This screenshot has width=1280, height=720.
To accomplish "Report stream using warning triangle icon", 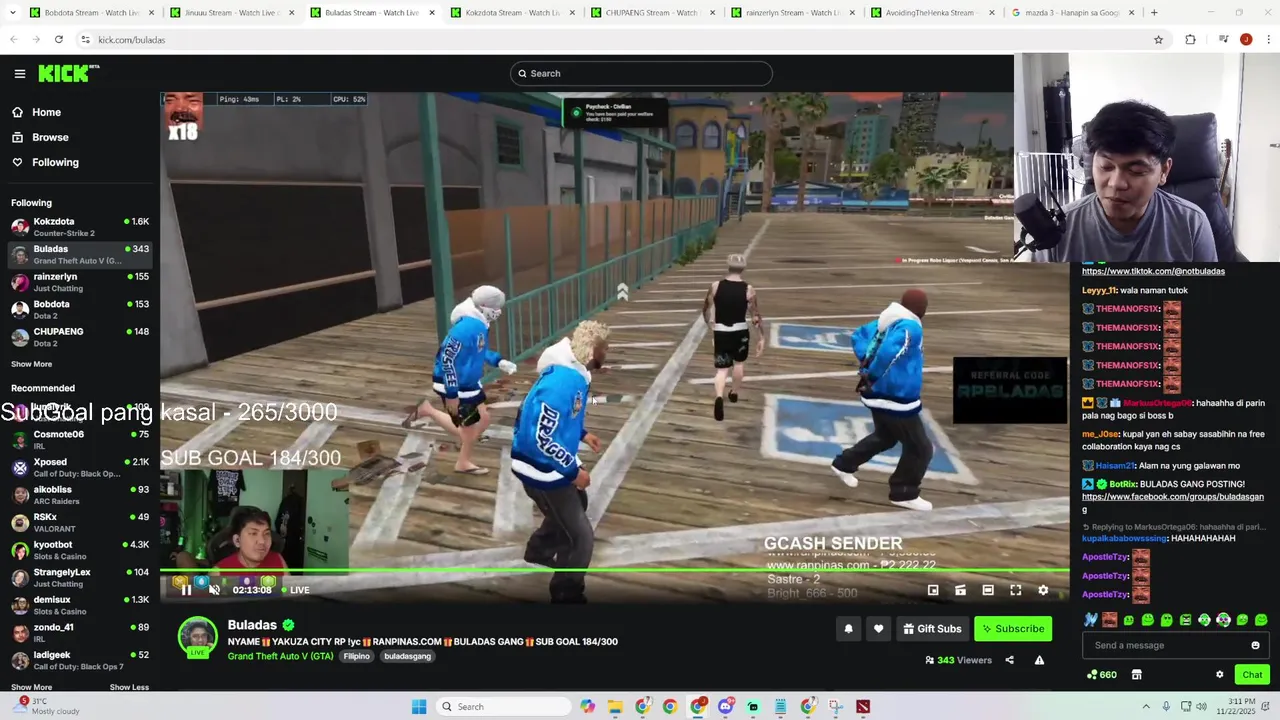I will click(1039, 660).
